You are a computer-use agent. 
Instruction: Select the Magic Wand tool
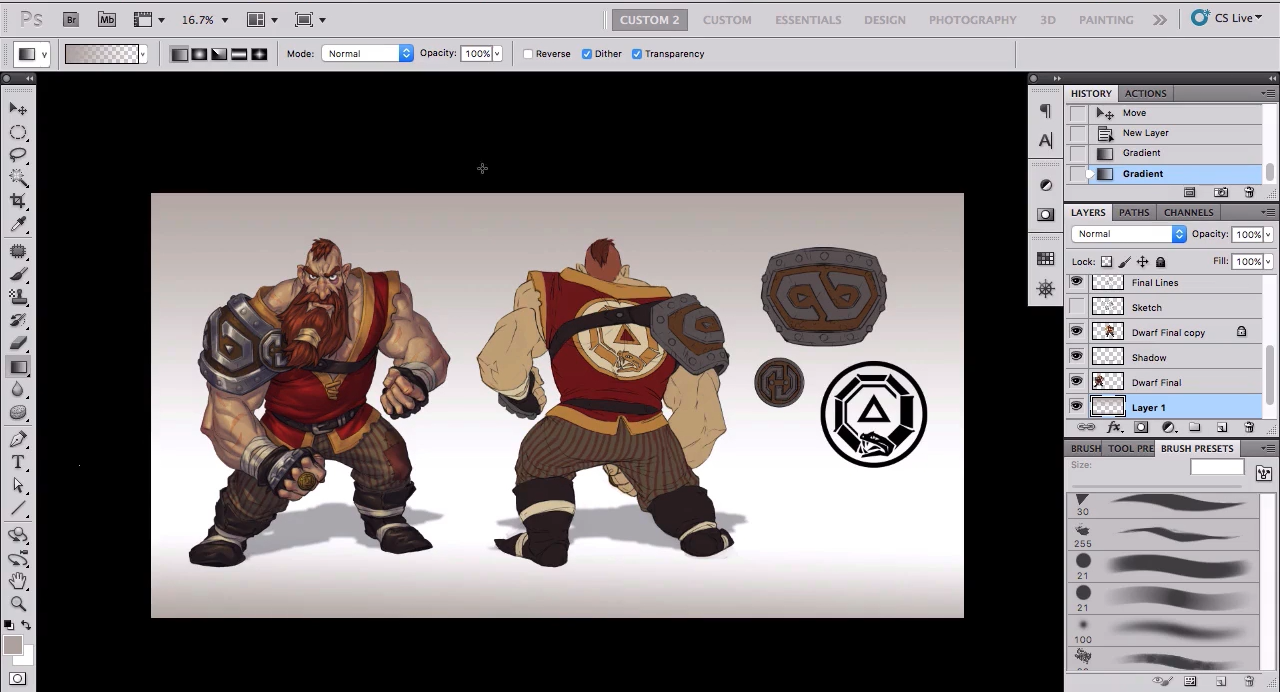click(18, 178)
